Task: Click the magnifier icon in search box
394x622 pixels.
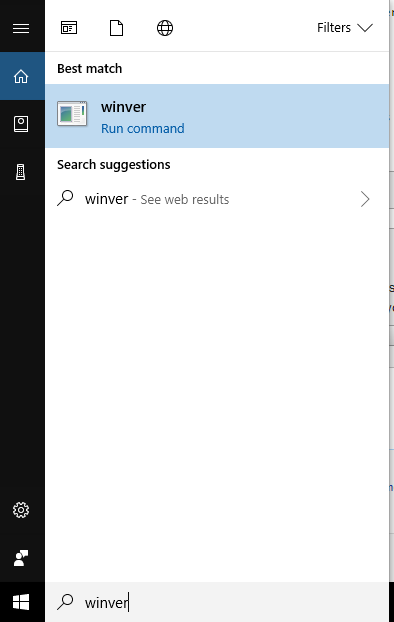Action: (x=65, y=602)
